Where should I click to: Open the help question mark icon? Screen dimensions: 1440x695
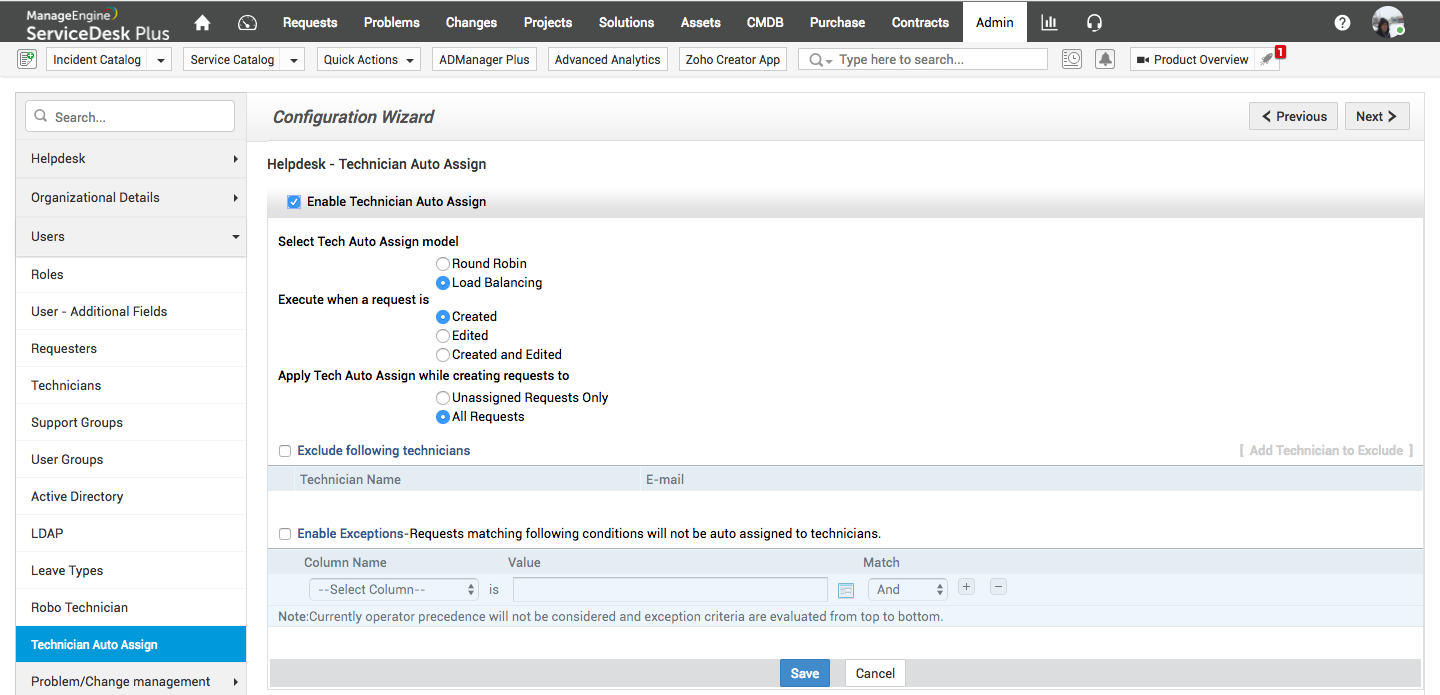(x=1341, y=22)
